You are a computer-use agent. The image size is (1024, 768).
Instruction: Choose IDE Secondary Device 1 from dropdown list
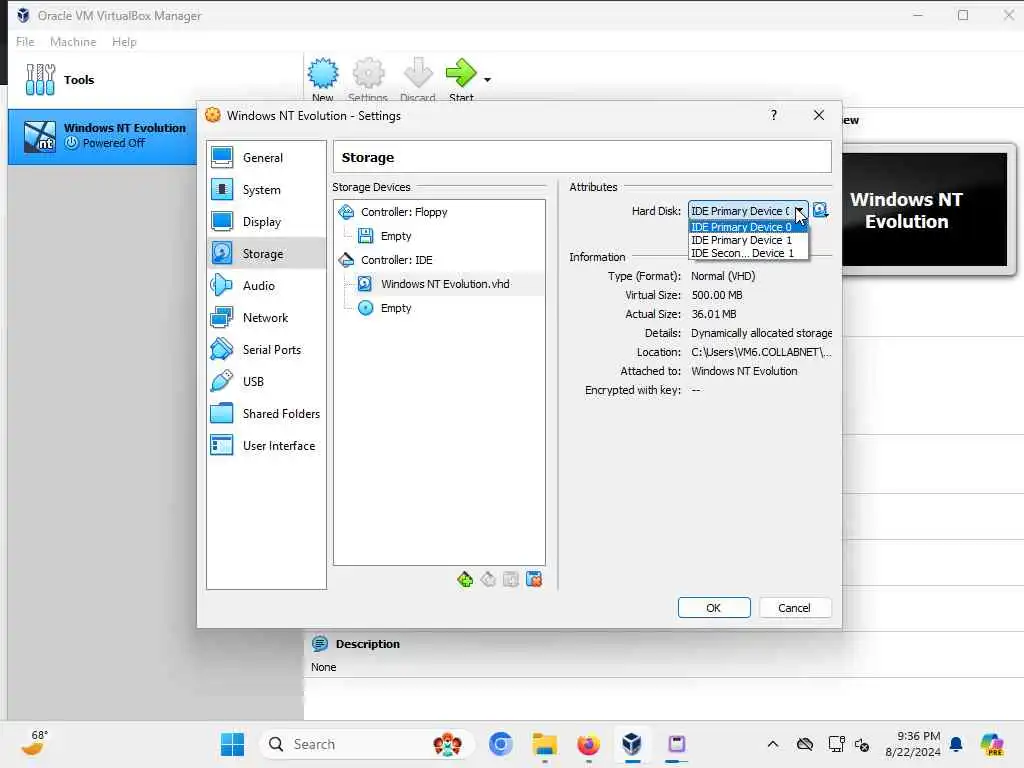748,253
